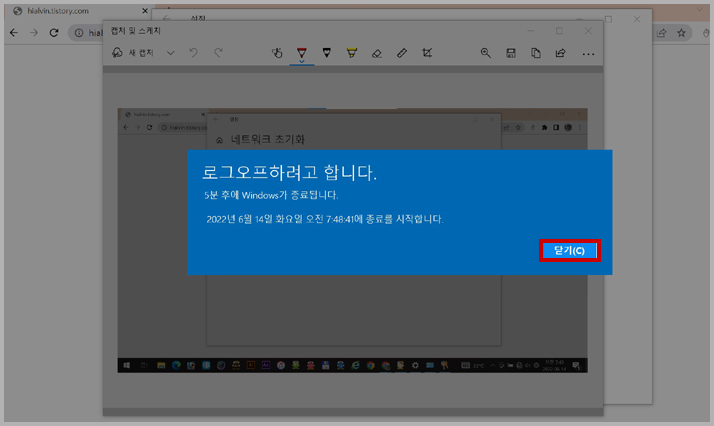714x426 pixels.
Task: Go back in the browser
Action: coord(14,33)
